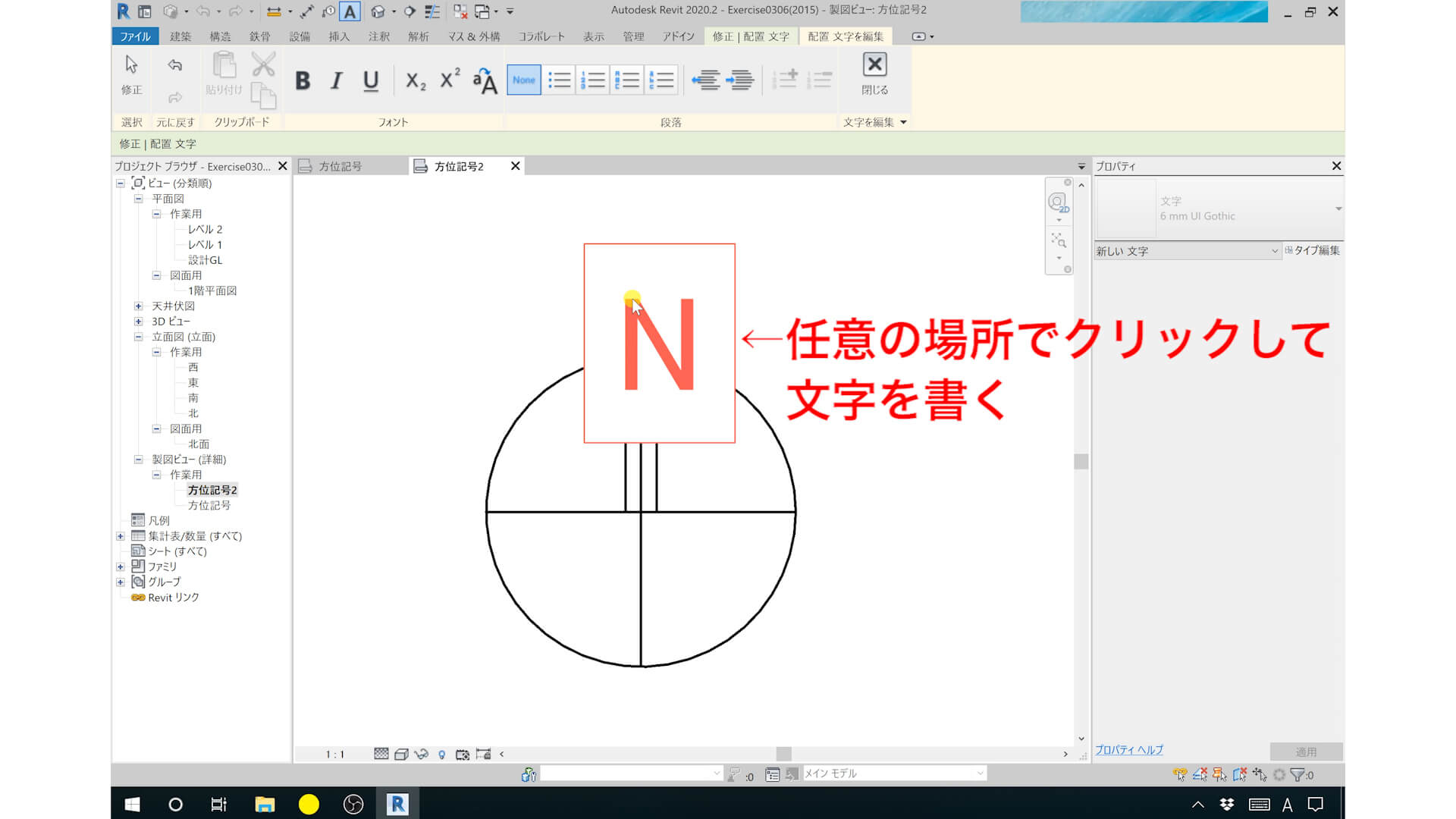Viewport: 1456px width, 819px height.
Task: Switch to the 方位記号 view tab
Action: 340,166
